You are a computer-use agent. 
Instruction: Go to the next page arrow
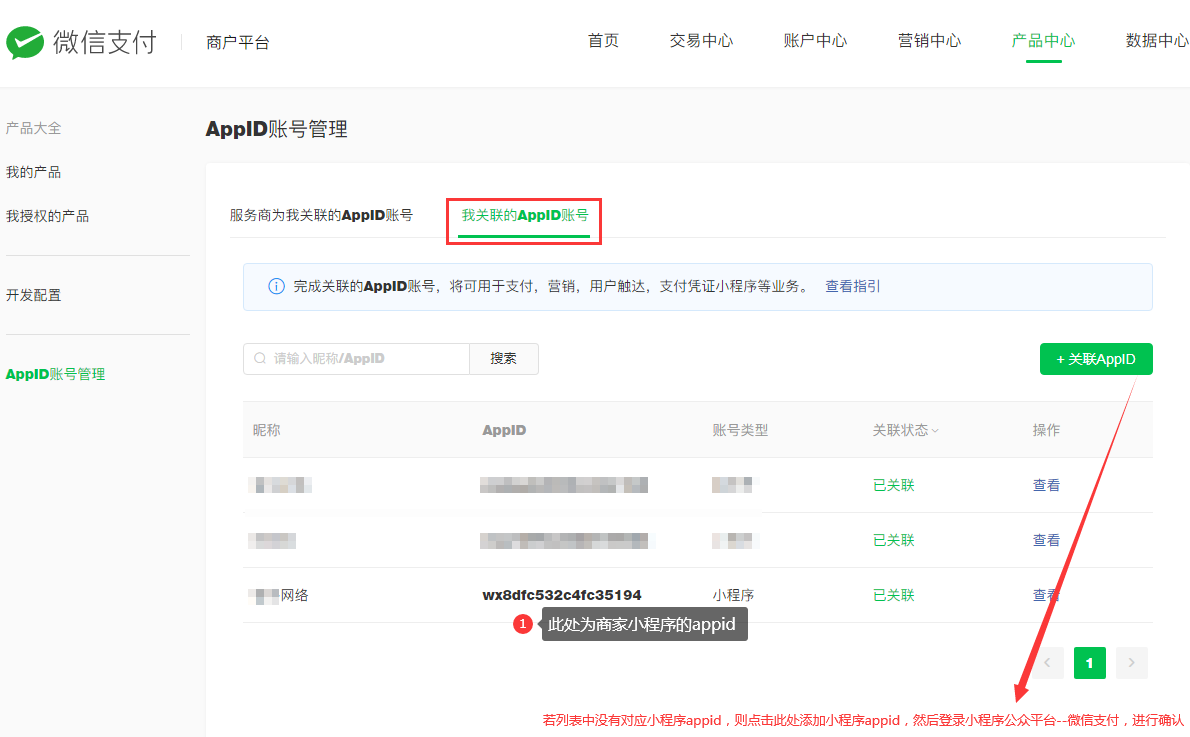1131,663
